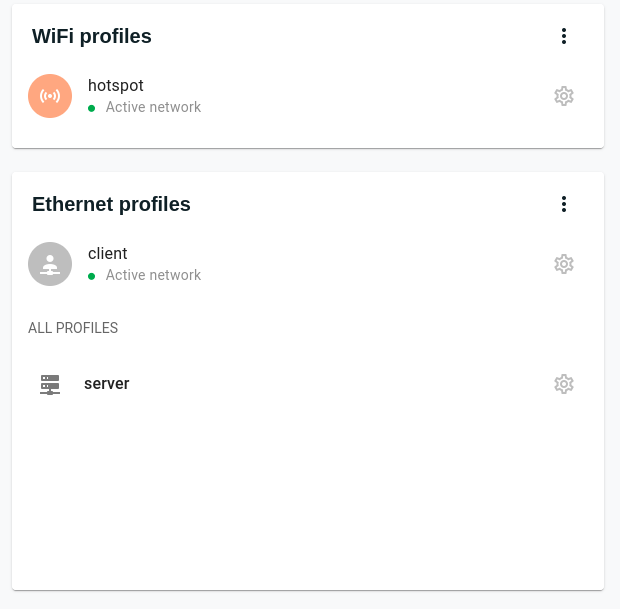This screenshot has height=609, width=620.
Task: Open settings gear for client profile
Action: [564, 264]
